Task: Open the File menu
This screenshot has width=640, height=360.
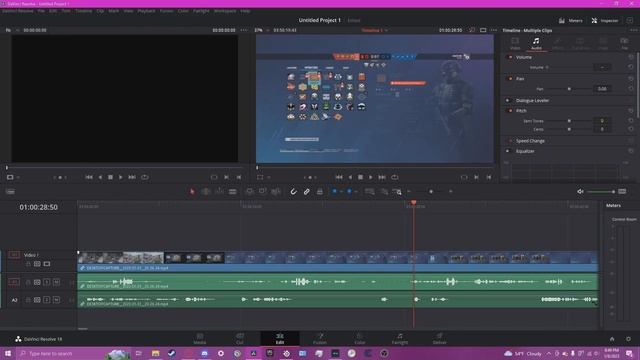Action: point(41,11)
